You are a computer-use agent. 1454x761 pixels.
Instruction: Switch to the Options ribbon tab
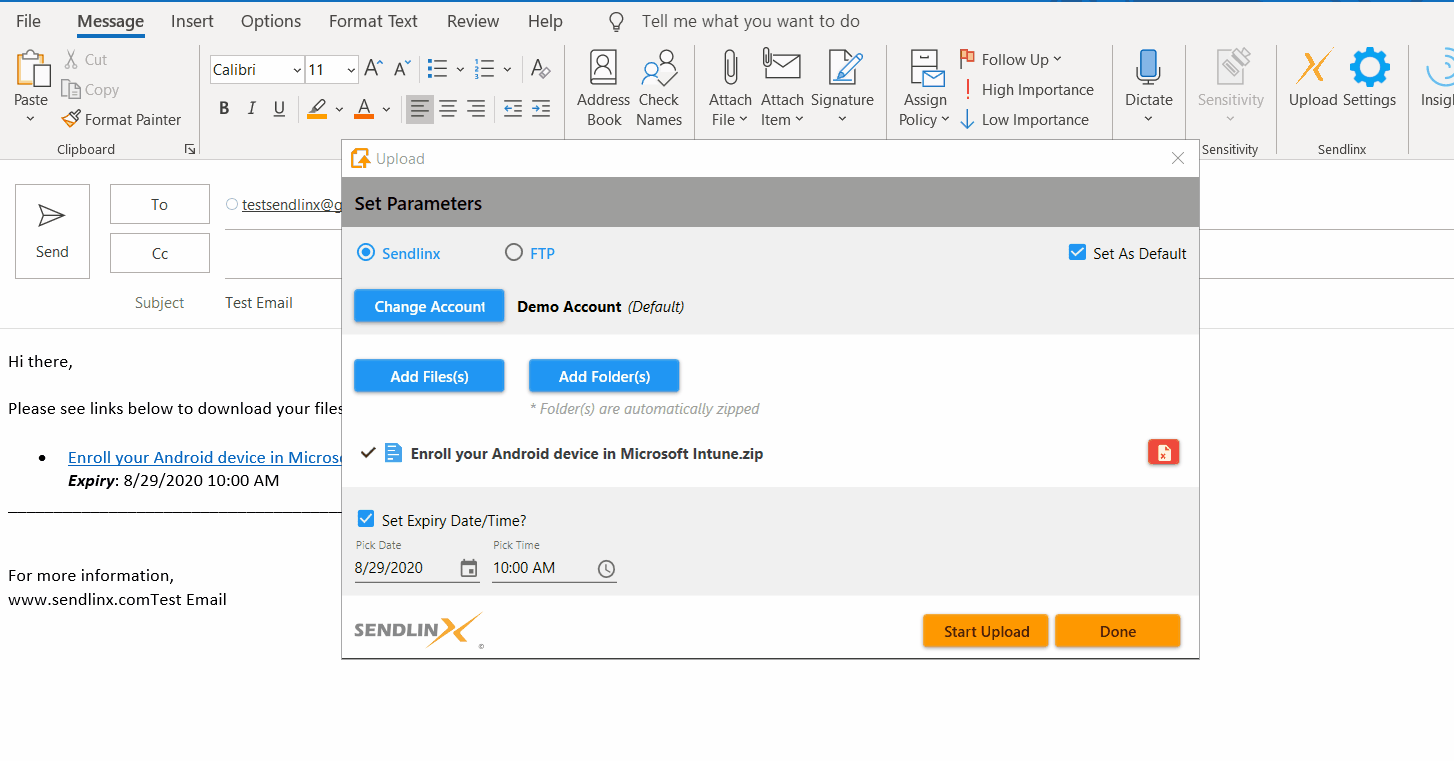[x=271, y=21]
